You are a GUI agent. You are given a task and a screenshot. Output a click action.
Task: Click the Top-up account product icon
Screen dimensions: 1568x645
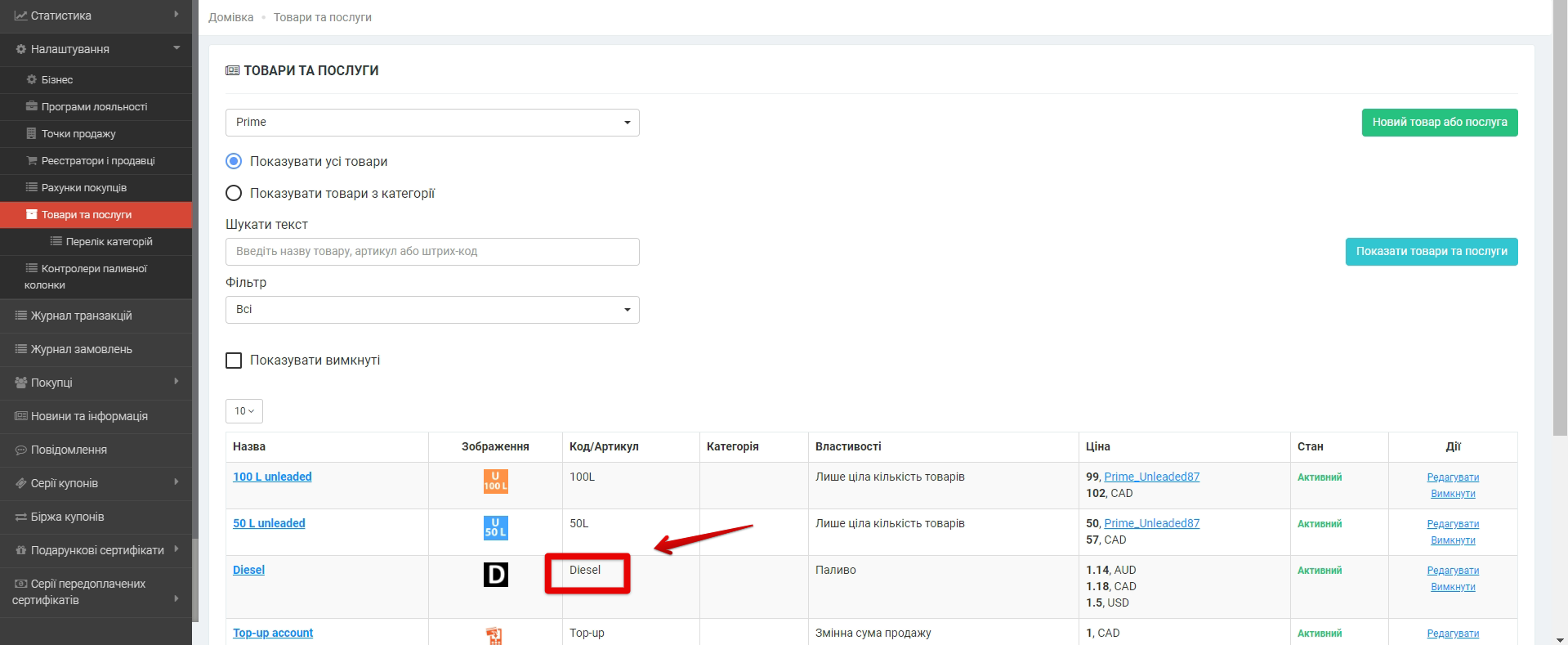[494, 635]
